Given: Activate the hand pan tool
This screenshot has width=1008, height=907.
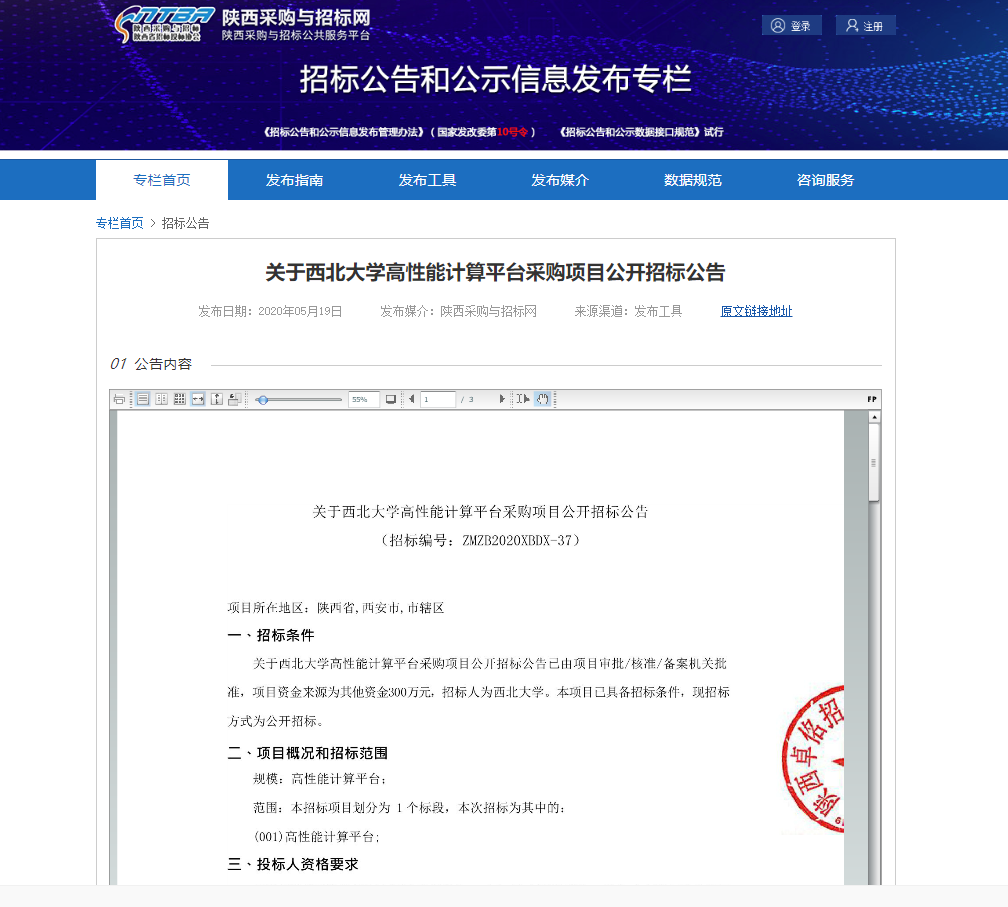Looking at the screenshot, I should pyautogui.click(x=543, y=399).
